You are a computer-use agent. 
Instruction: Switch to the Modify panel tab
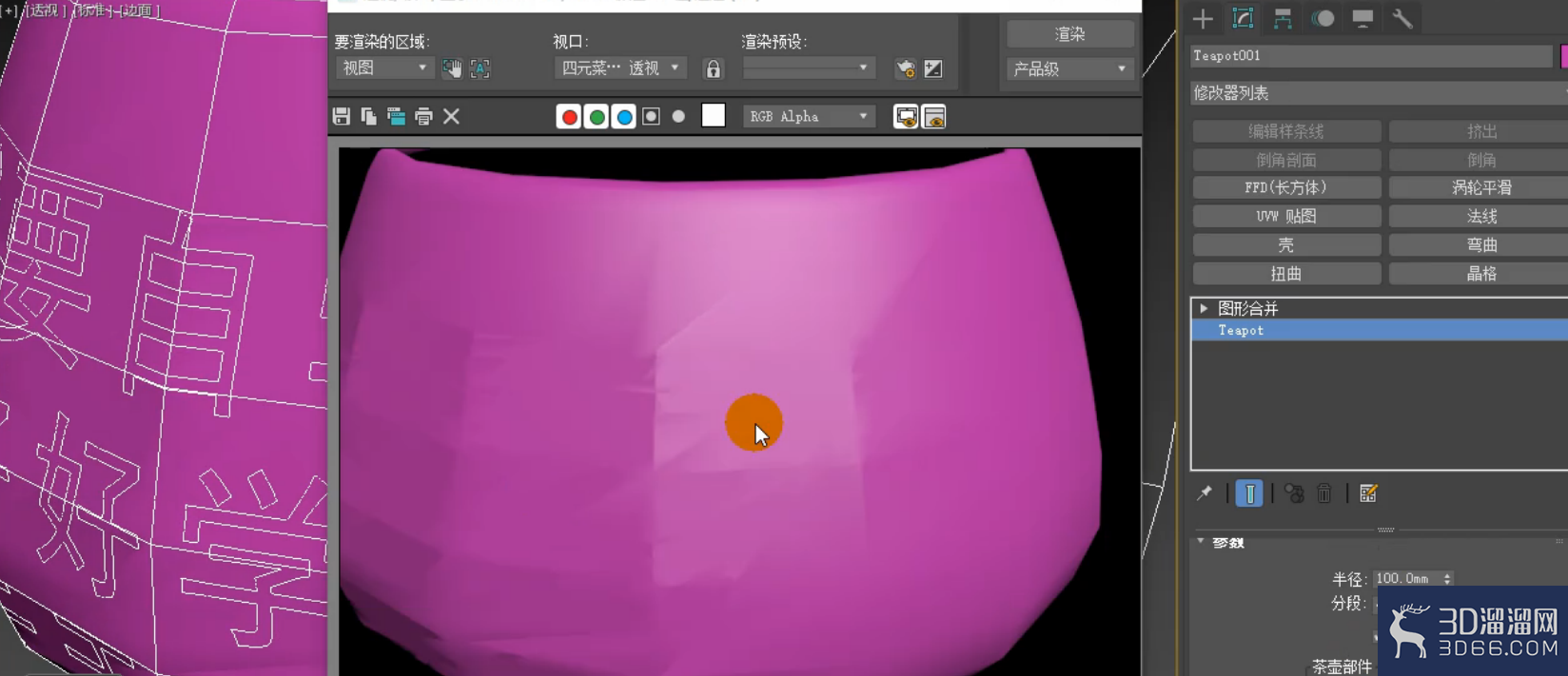click(x=1243, y=18)
